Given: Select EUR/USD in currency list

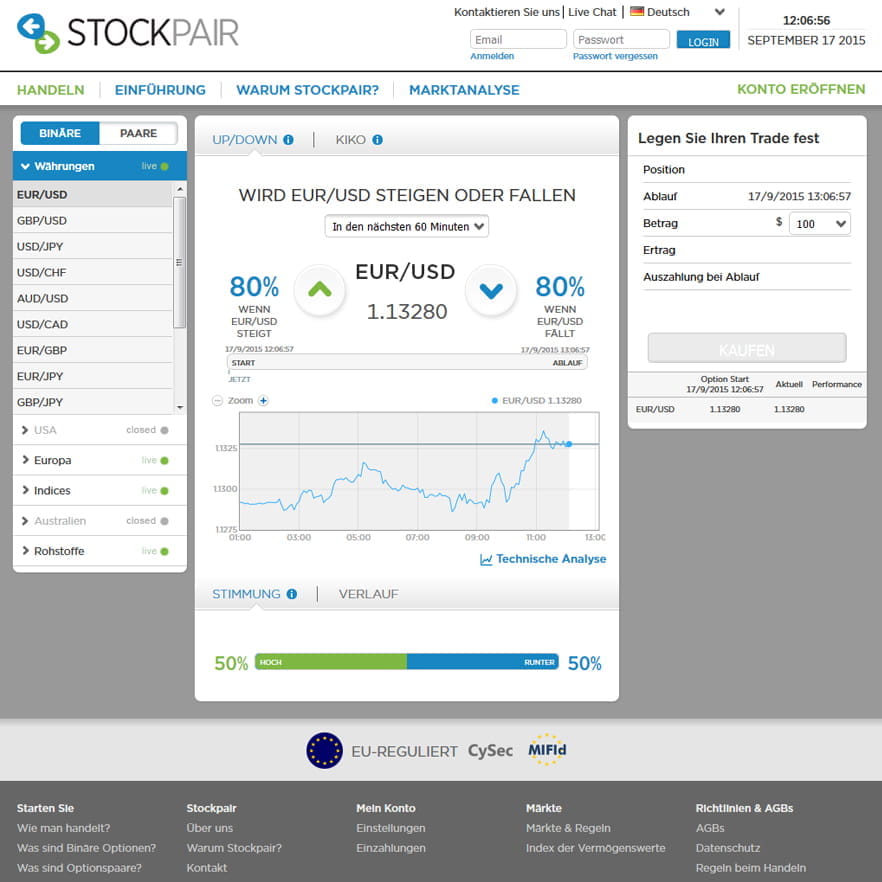Looking at the screenshot, I should [x=93, y=195].
